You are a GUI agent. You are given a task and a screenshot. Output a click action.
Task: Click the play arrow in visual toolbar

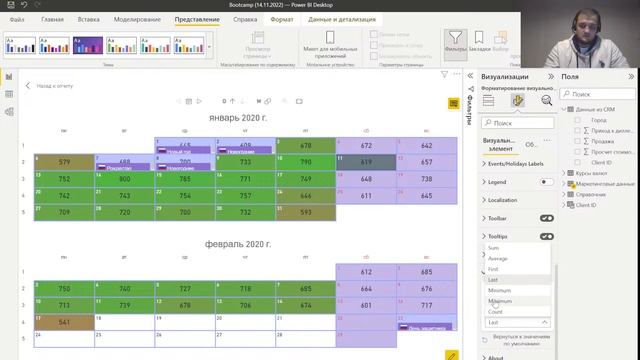tap(199, 101)
